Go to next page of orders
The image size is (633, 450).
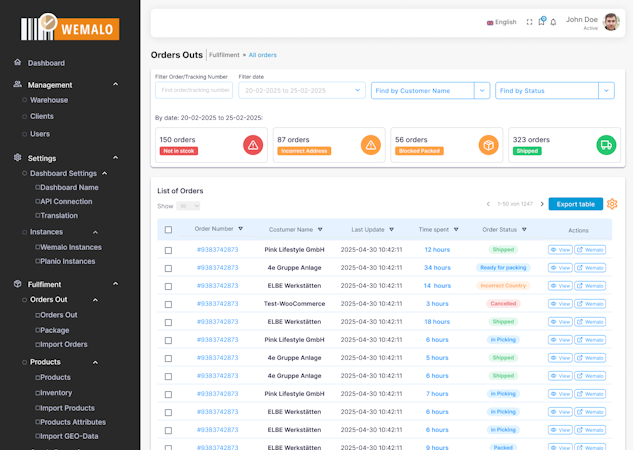pos(542,204)
